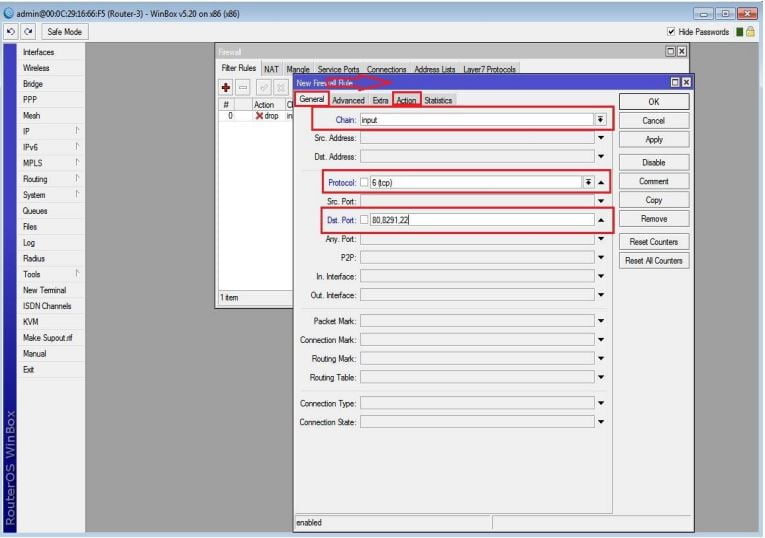This screenshot has width=765, height=538.
Task: Click into the Dst. Port input field
Action: click(480, 220)
